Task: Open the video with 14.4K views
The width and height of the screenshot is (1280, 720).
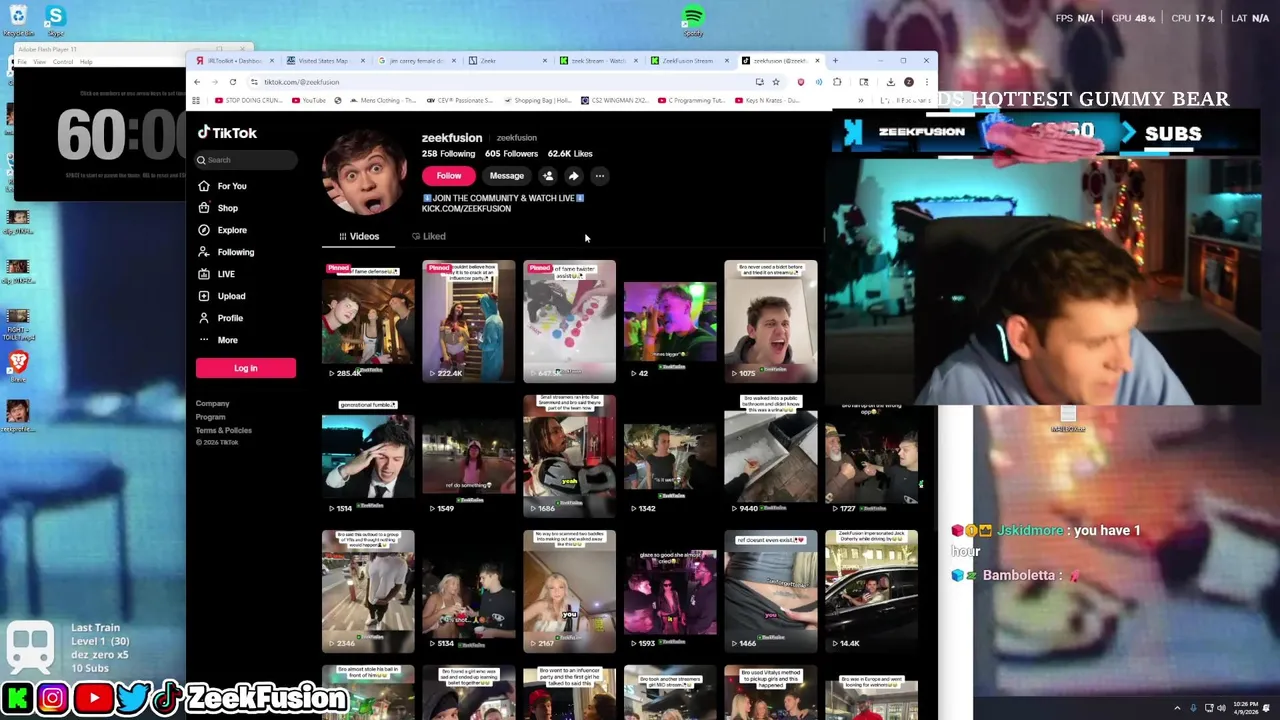Action: point(871,591)
